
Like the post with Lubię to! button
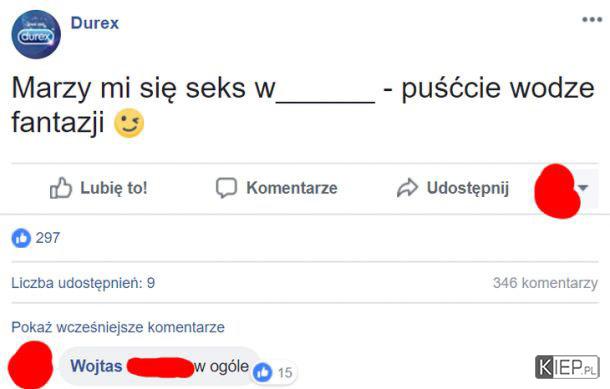[x=98, y=188]
